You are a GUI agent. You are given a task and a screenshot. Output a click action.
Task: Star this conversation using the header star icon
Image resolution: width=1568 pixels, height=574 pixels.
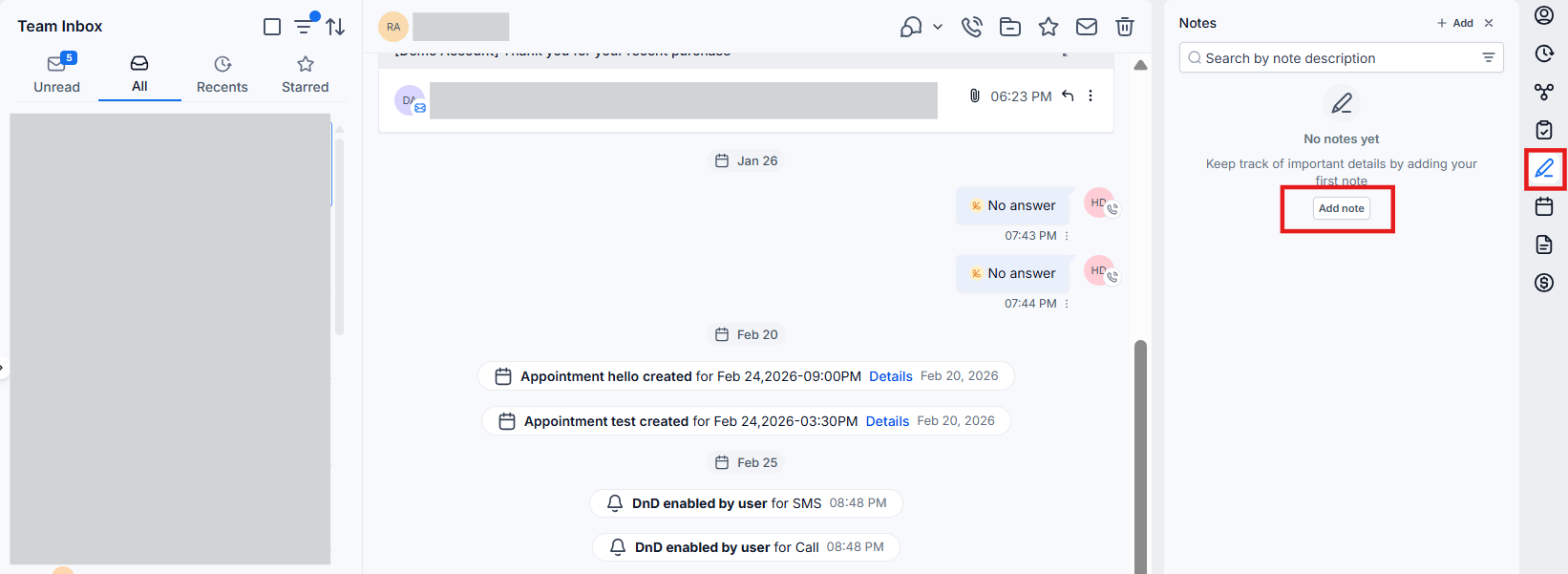pos(1049,27)
